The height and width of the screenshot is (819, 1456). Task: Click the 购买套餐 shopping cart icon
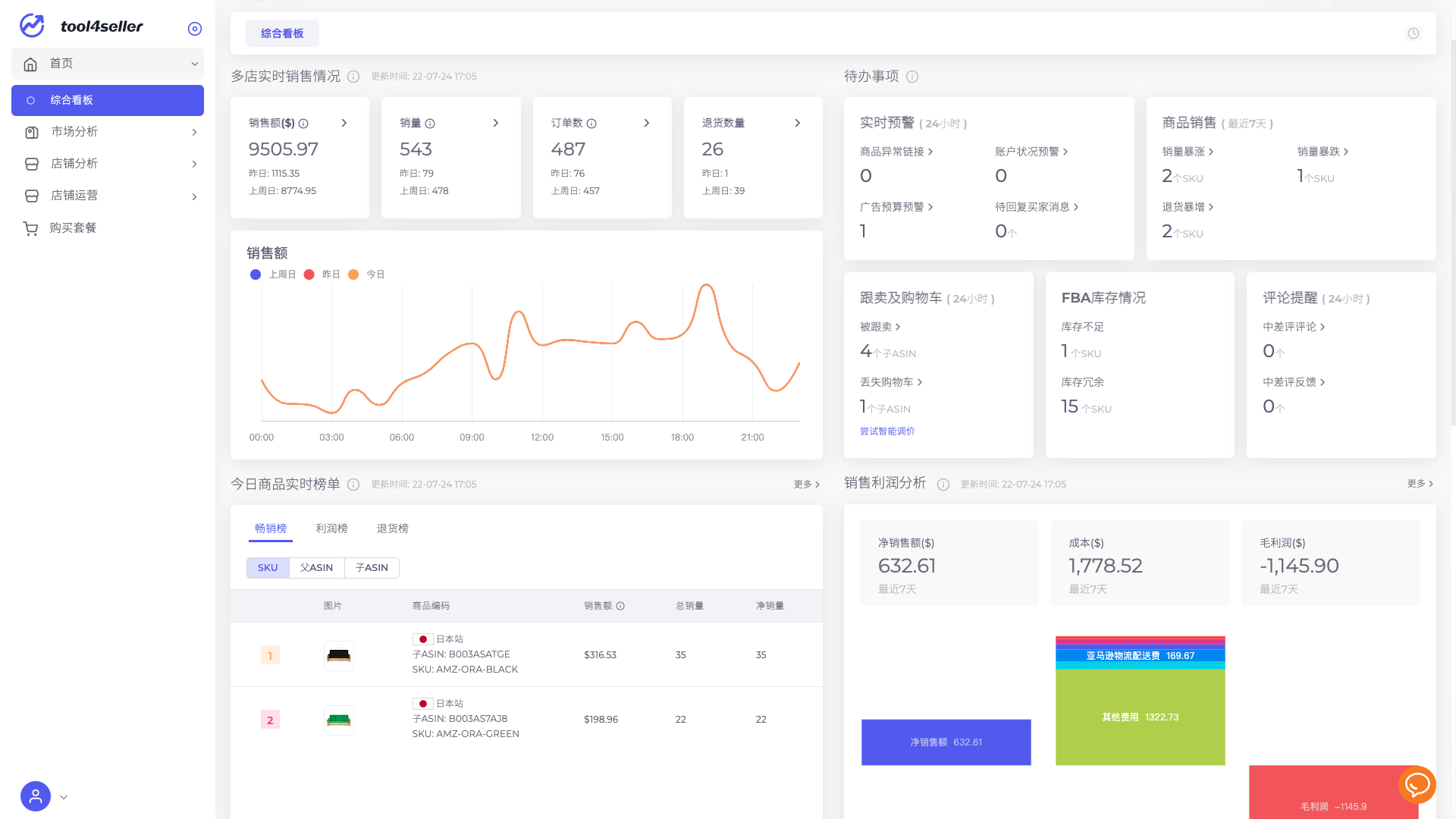point(31,227)
